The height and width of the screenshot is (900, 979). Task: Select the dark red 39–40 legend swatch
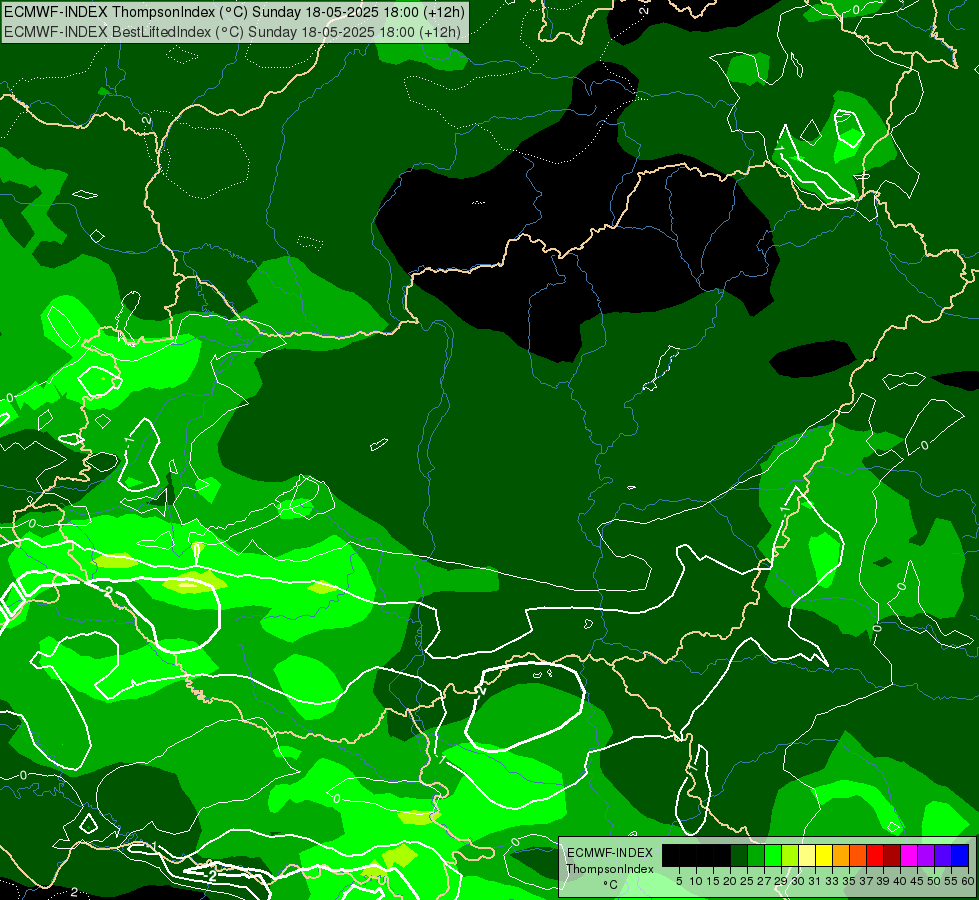(892, 856)
